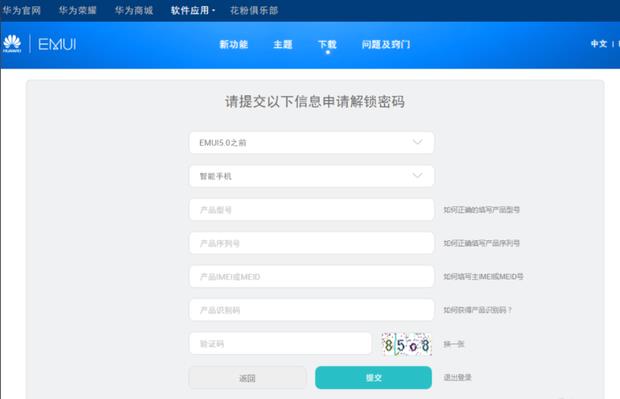Focus the 产品型号 input field

tap(312, 210)
